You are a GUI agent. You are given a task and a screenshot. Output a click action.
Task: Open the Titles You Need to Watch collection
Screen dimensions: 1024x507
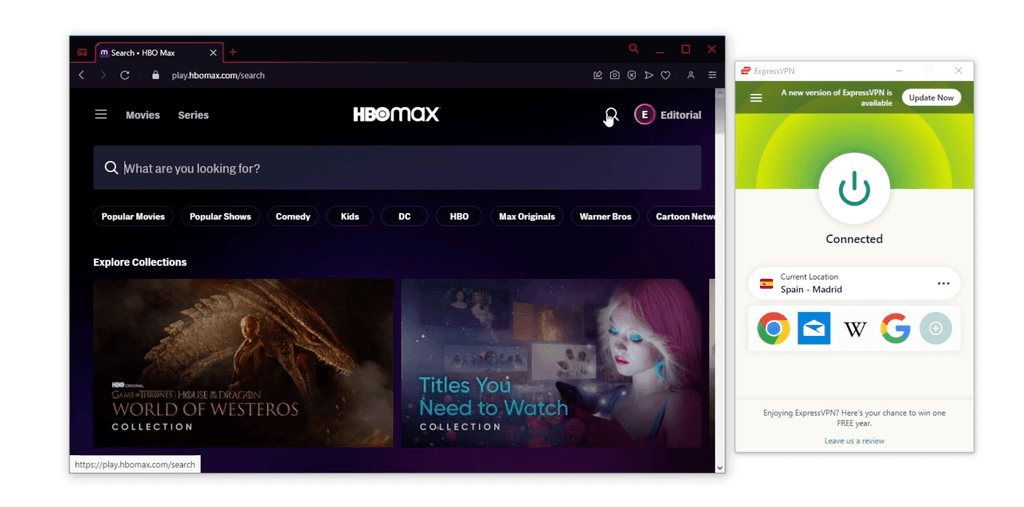551,363
